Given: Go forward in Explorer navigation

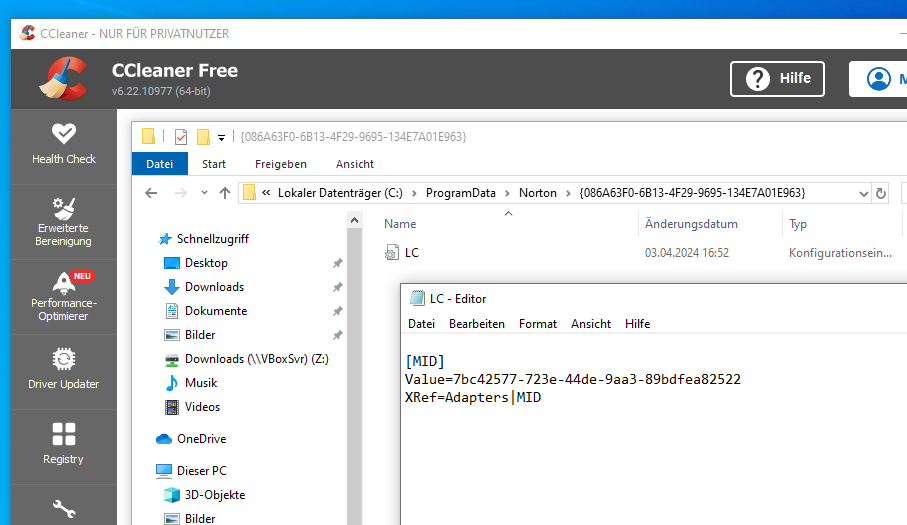Looking at the screenshot, I should (x=180, y=193).
